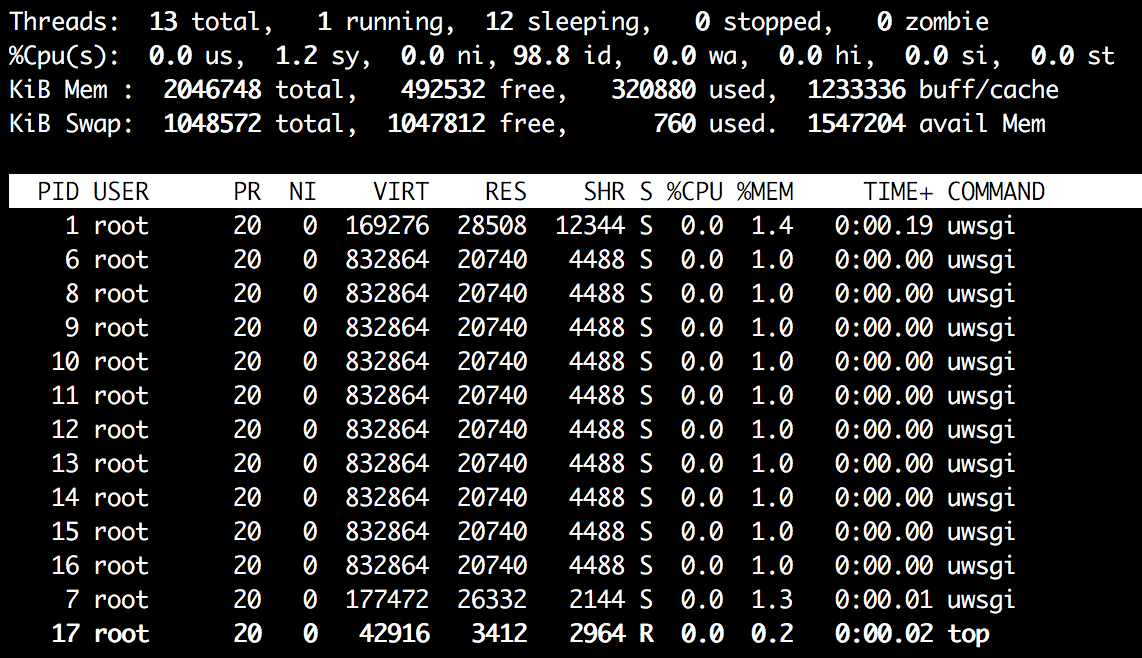Click PID 16 in the process list
This screenshot has height=658, width=1142.
(x=65, y=565)
